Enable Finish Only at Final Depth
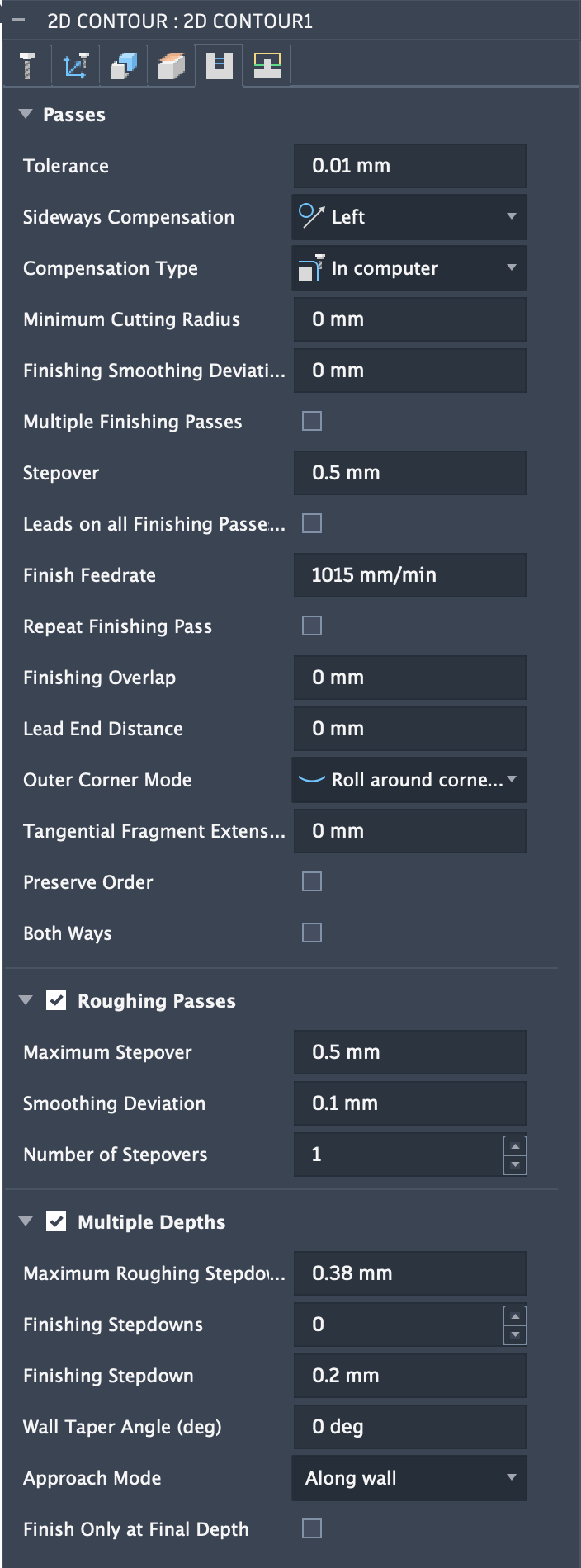 [x=312, y=1529]
